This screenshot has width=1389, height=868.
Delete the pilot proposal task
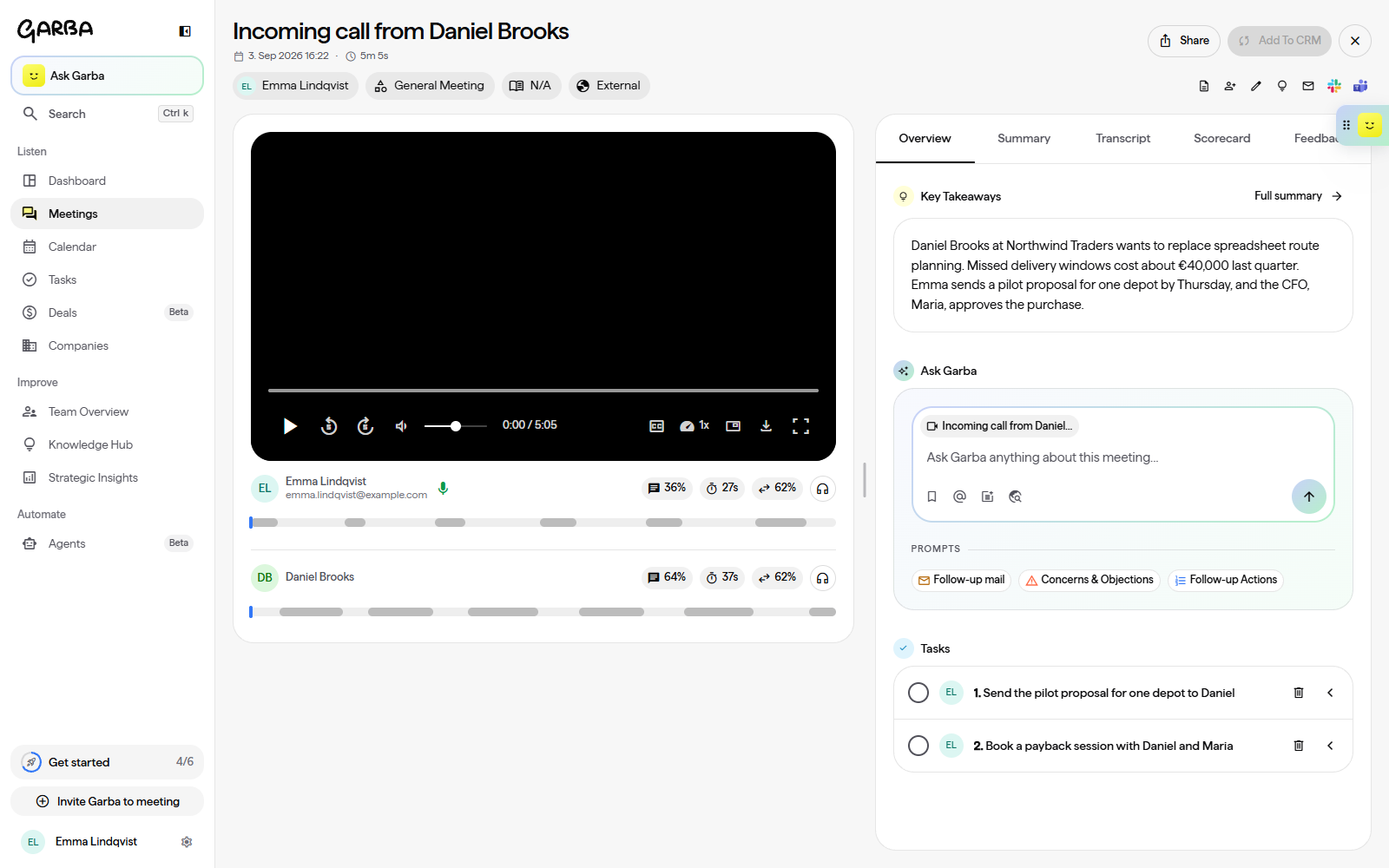1299,693
